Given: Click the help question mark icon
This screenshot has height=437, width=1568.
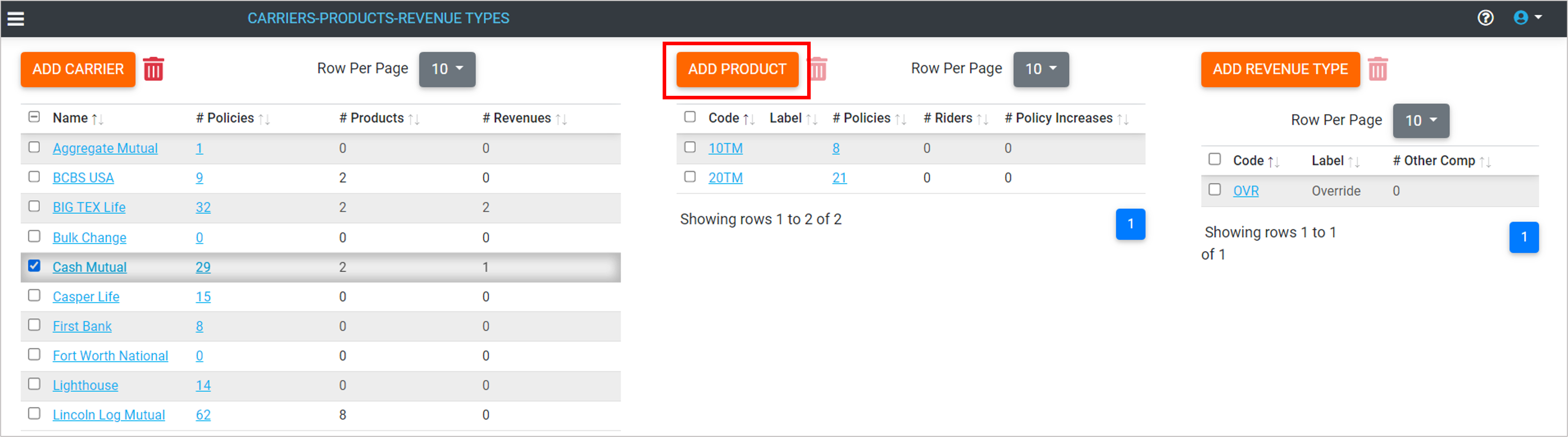Looking at the screenshot, I should coord(1485,18).
